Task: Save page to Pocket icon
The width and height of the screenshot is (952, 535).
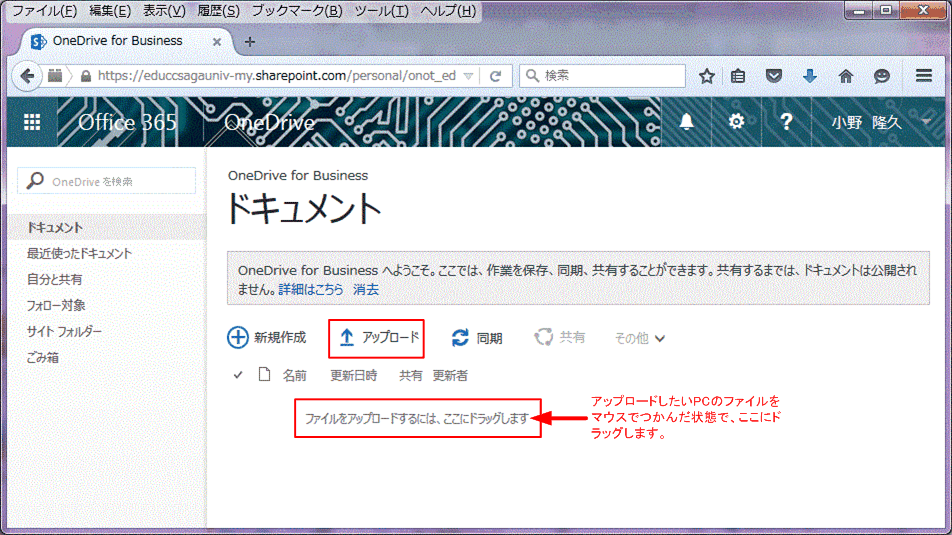Action: 774,76
